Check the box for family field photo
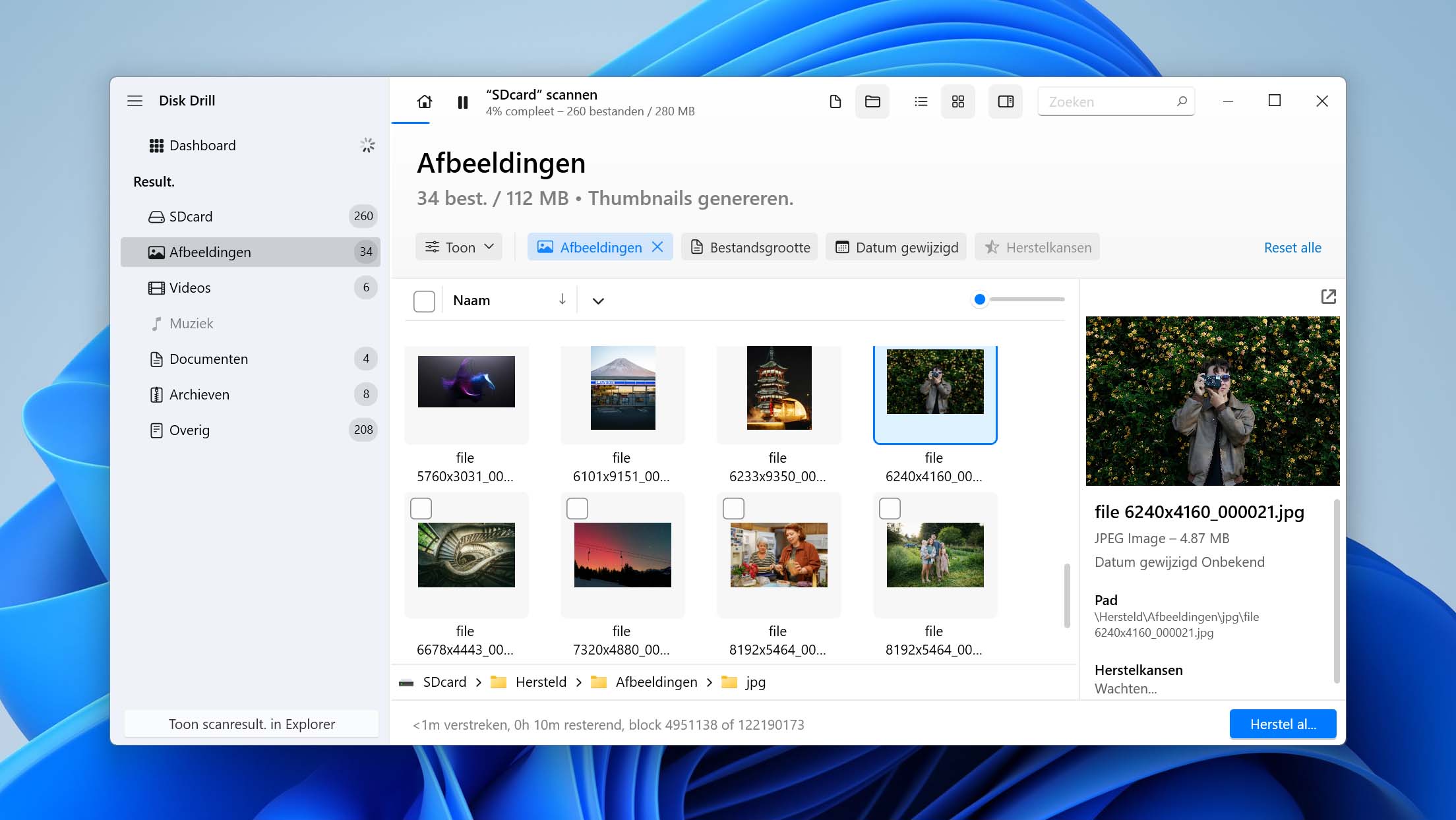 click(890, 508)
